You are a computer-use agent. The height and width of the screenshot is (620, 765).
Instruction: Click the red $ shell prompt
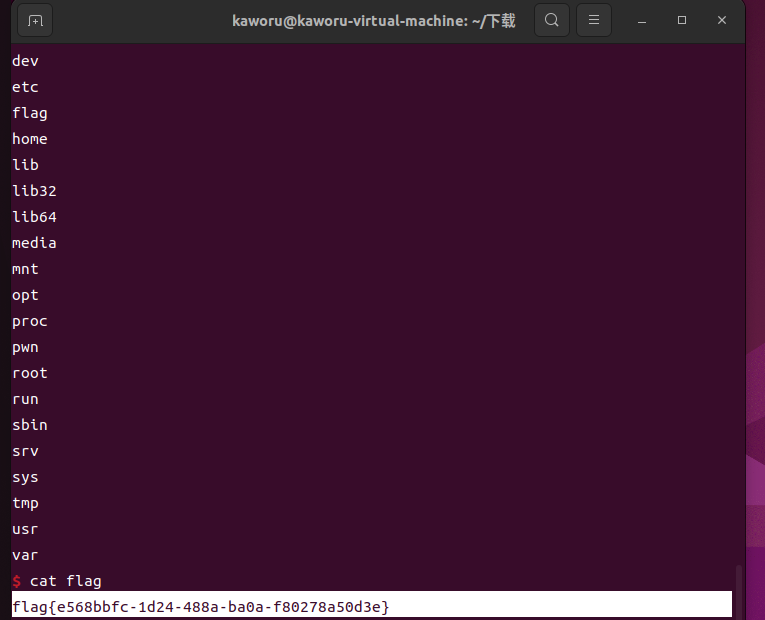pyautogui.click(x=17, y=581)
